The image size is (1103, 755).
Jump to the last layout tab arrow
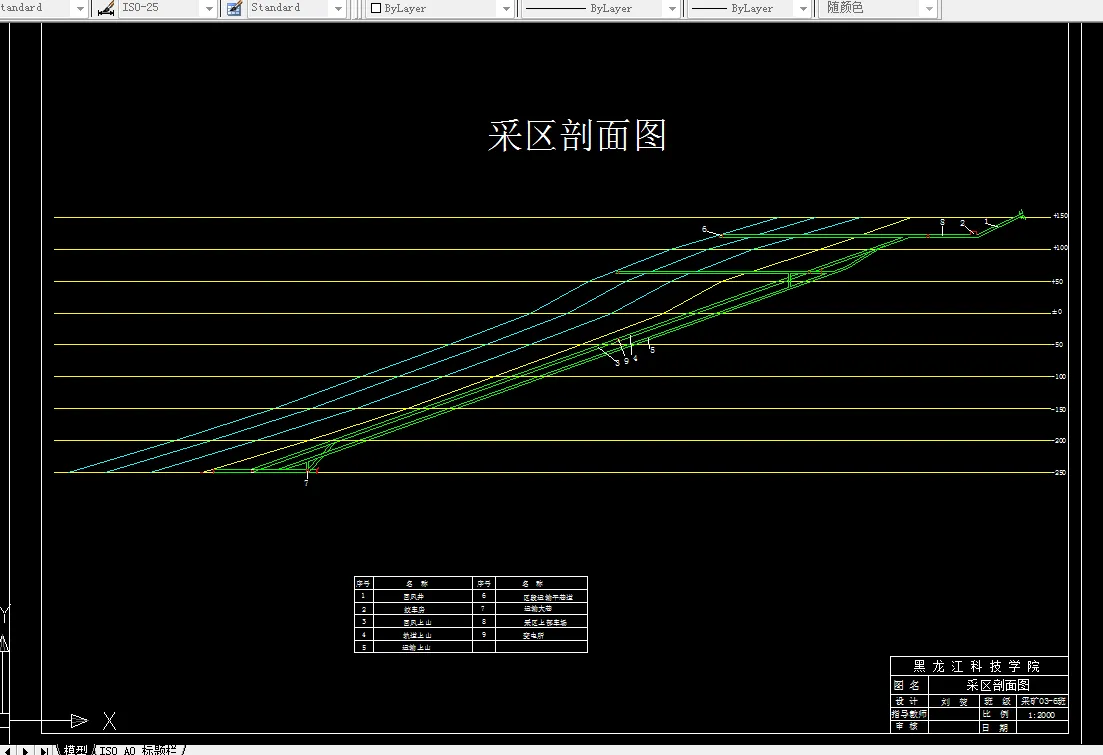[x=44, y=750]
